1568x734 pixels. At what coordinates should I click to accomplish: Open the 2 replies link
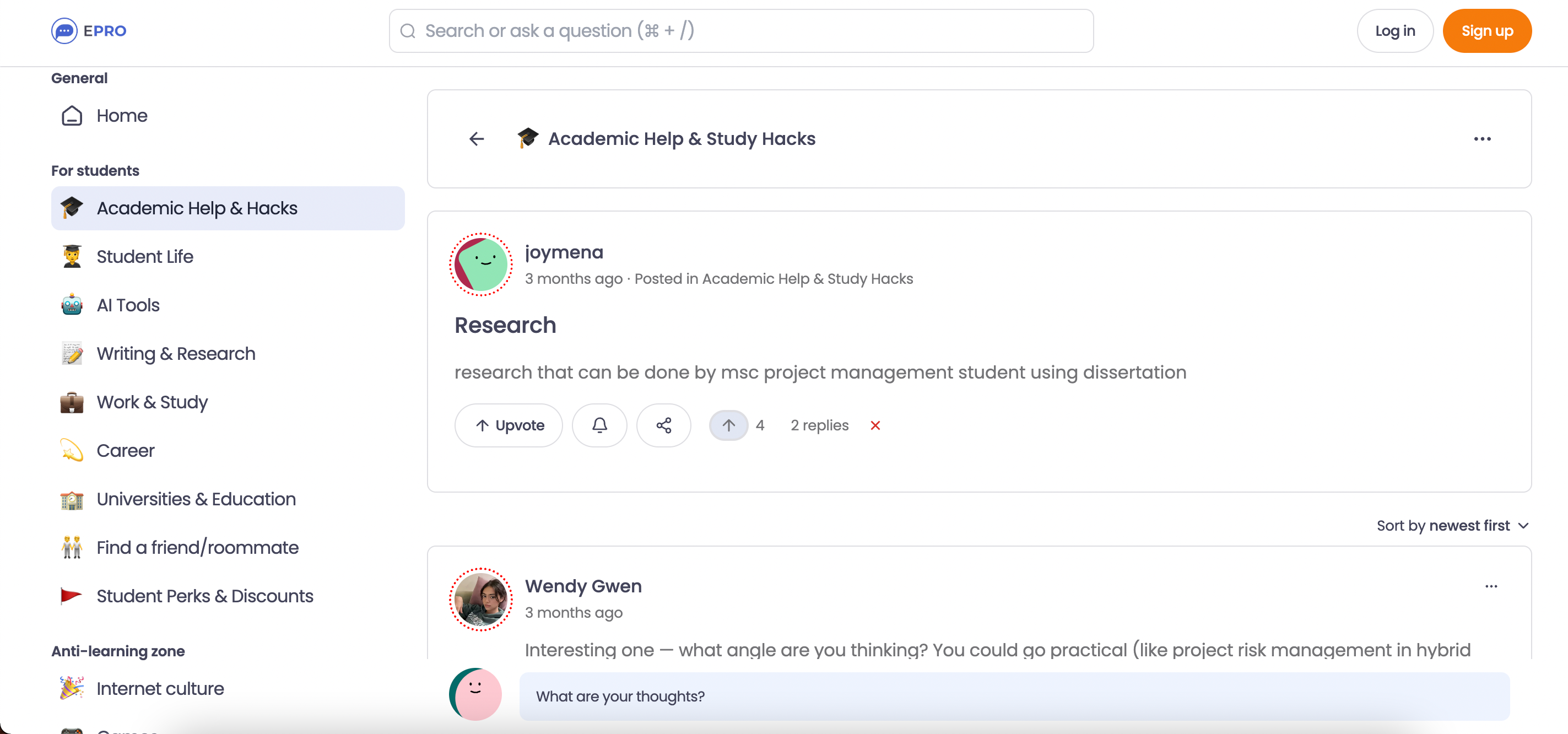819,425
